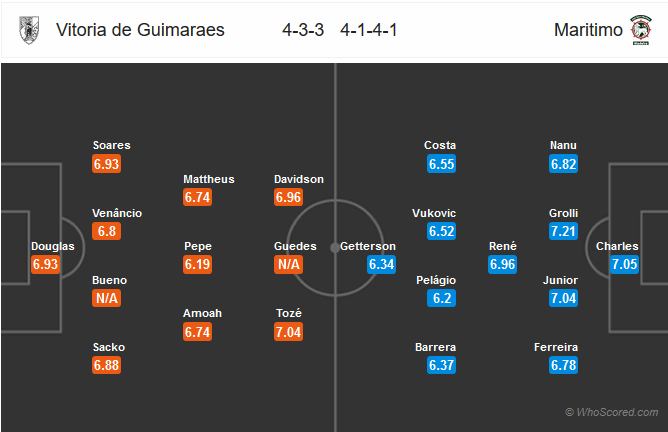Select Soares rating badge 6.93
The image size is (668, 432).
[107, 164]
